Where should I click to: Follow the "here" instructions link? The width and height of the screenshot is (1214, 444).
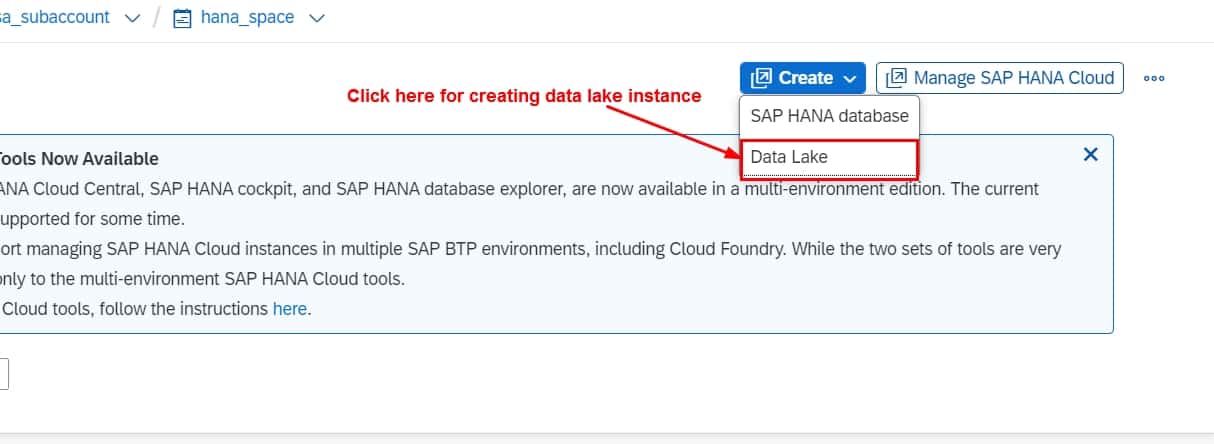click(x=290, y=309)
